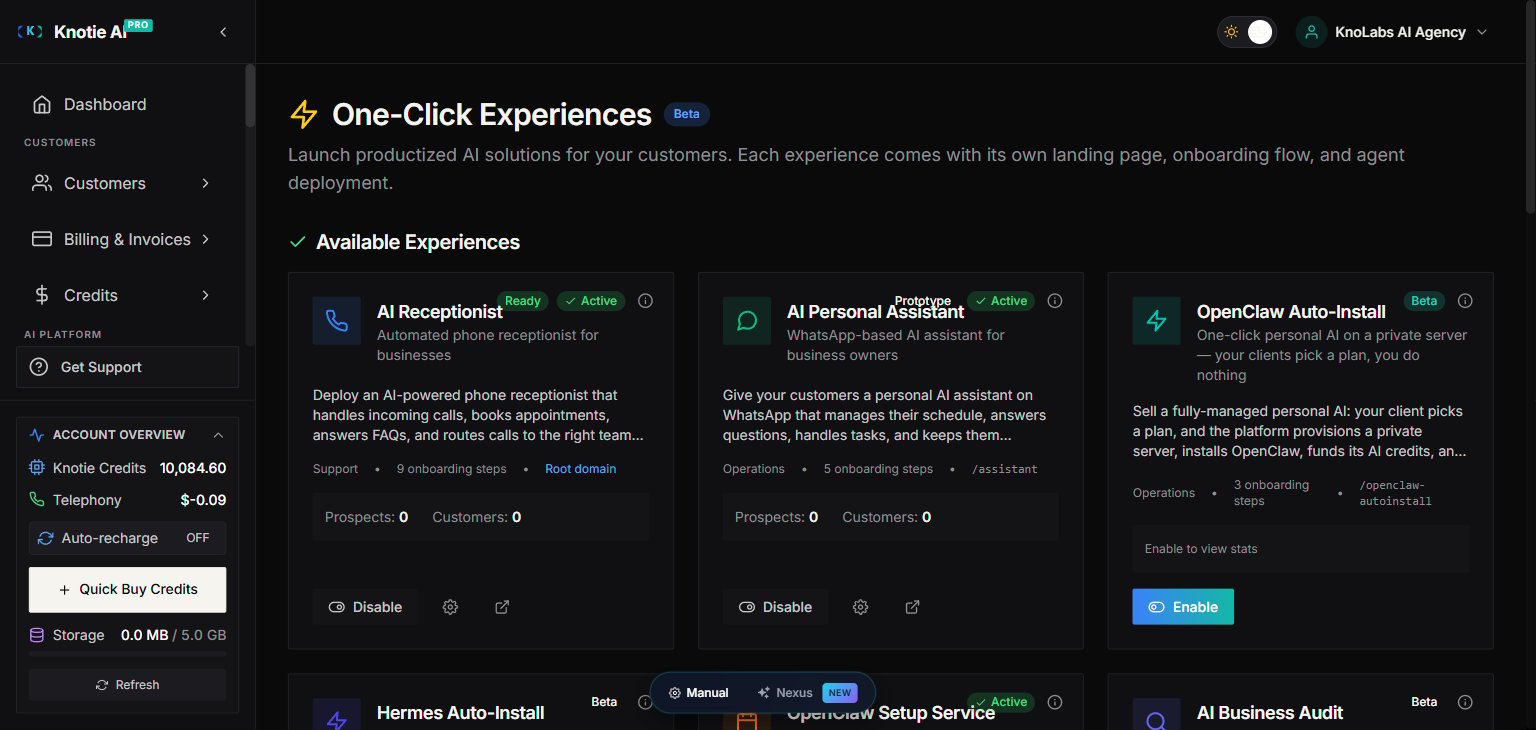The height and width of the screenshot is (730, 1536).
Task: Open the KnoLabs AI Agency account dropdown
Action: coord(1393,32)
